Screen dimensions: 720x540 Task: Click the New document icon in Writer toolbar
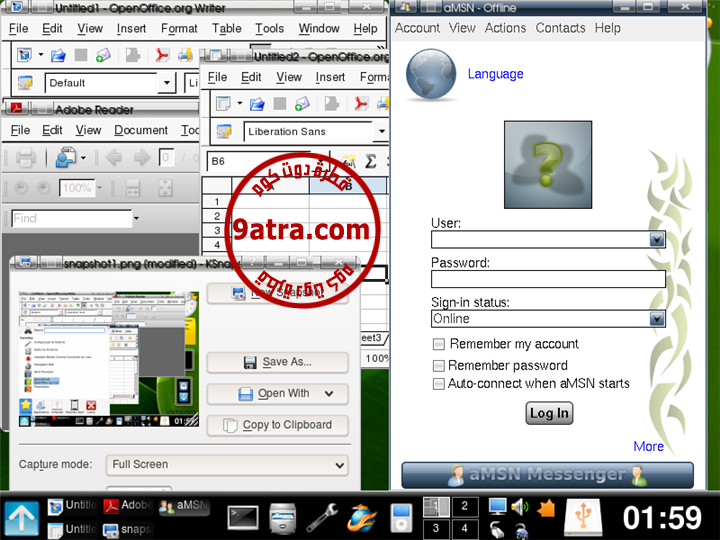[x=24, y=56]
